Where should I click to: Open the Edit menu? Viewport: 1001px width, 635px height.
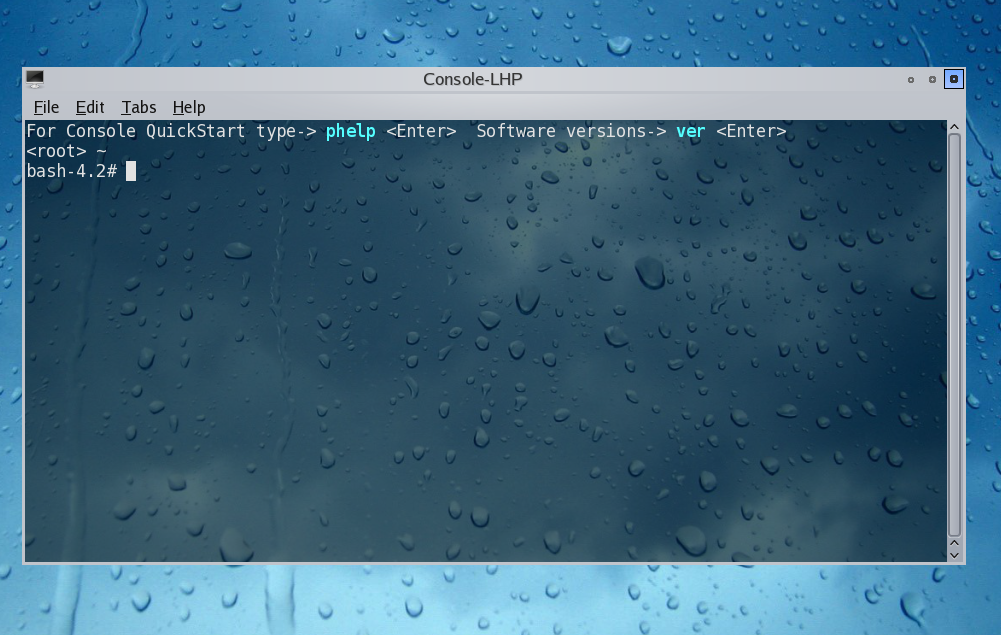89,107
